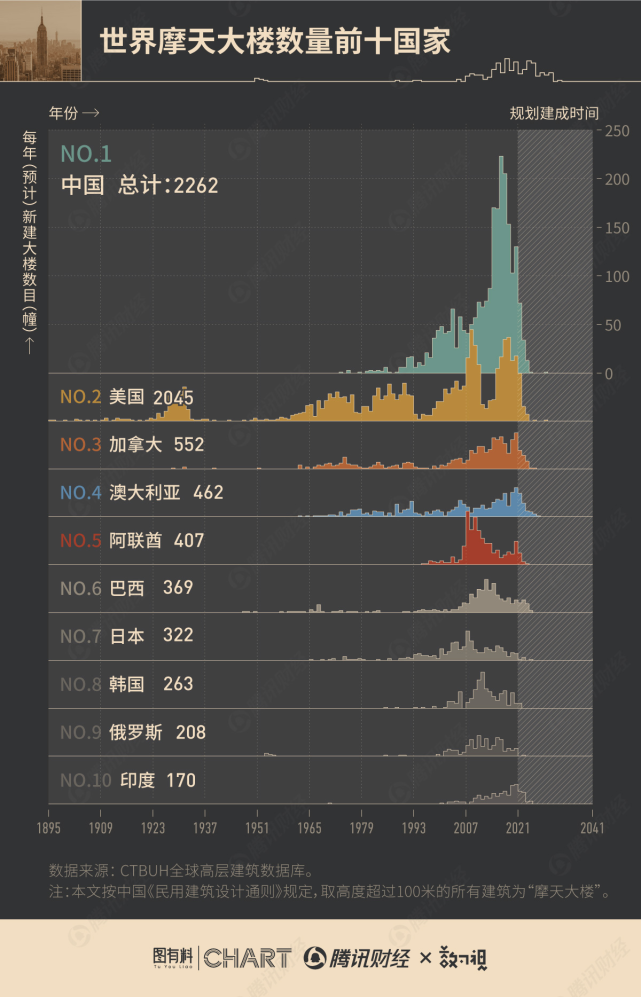The width and height of the screenshot is (641, 997).
Task: Click the skyline outline drawing in header
Action: coord(510,71)
